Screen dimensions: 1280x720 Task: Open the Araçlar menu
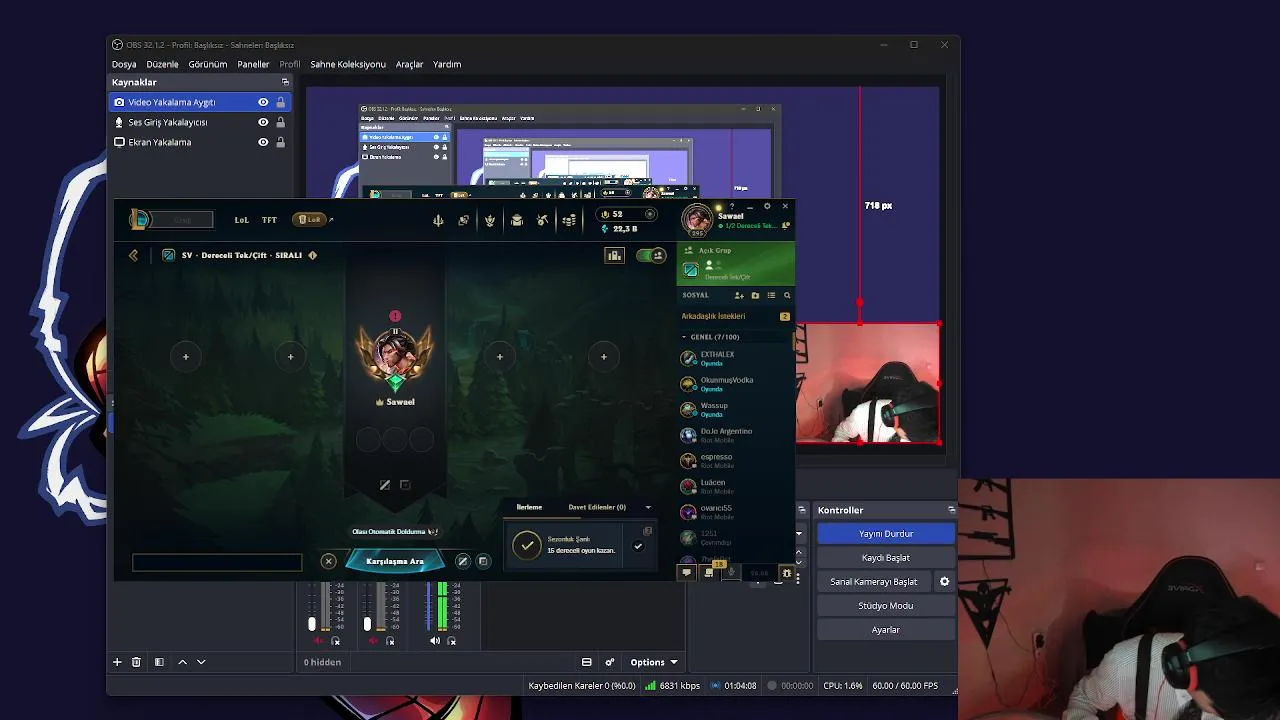coord(410,64)
